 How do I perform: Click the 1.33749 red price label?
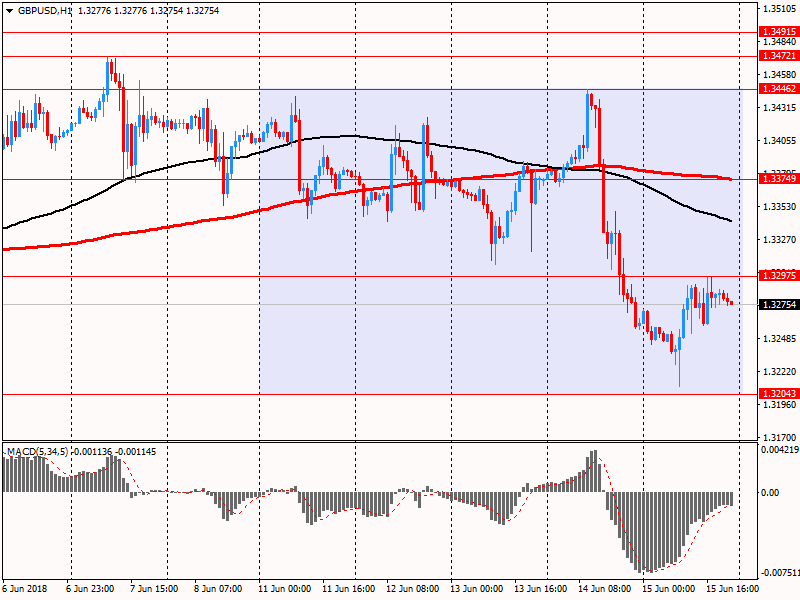click(x=779, y=178)
